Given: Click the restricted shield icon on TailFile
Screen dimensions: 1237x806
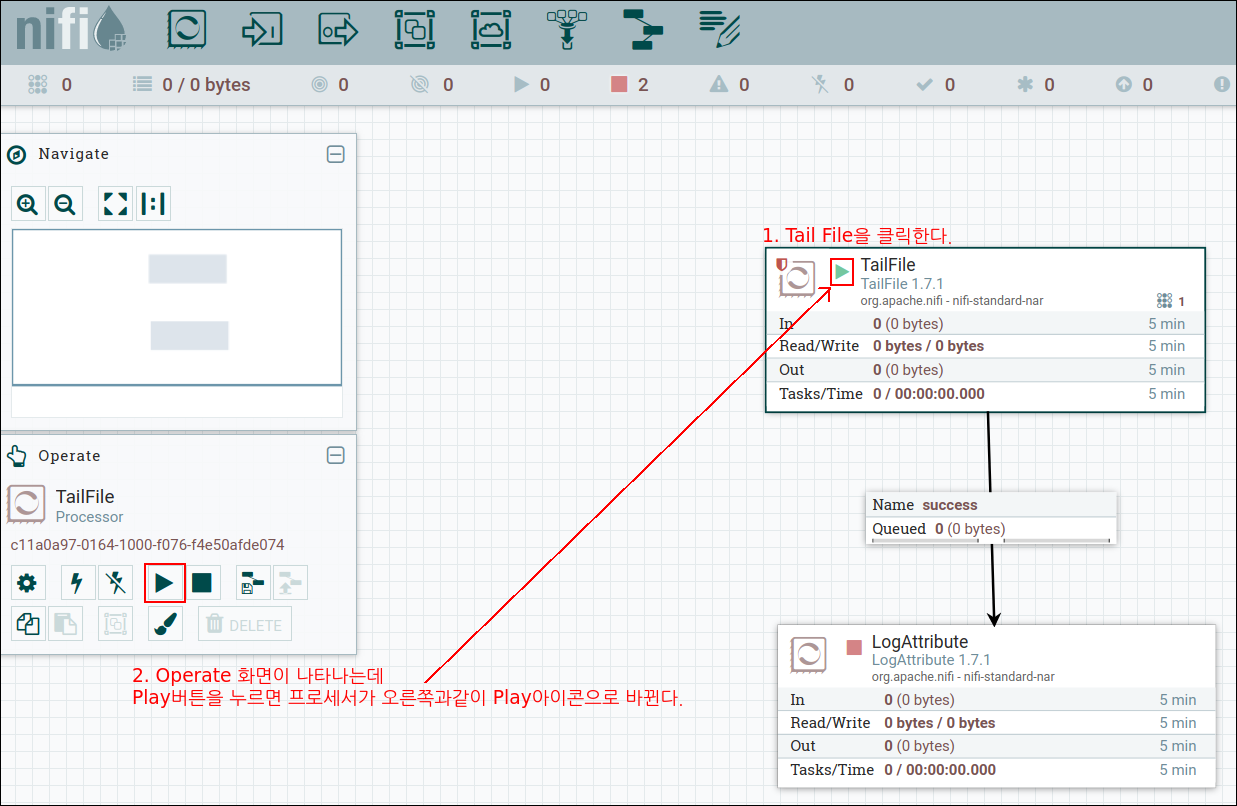Looking at the screenshot, I should (782, 265).
